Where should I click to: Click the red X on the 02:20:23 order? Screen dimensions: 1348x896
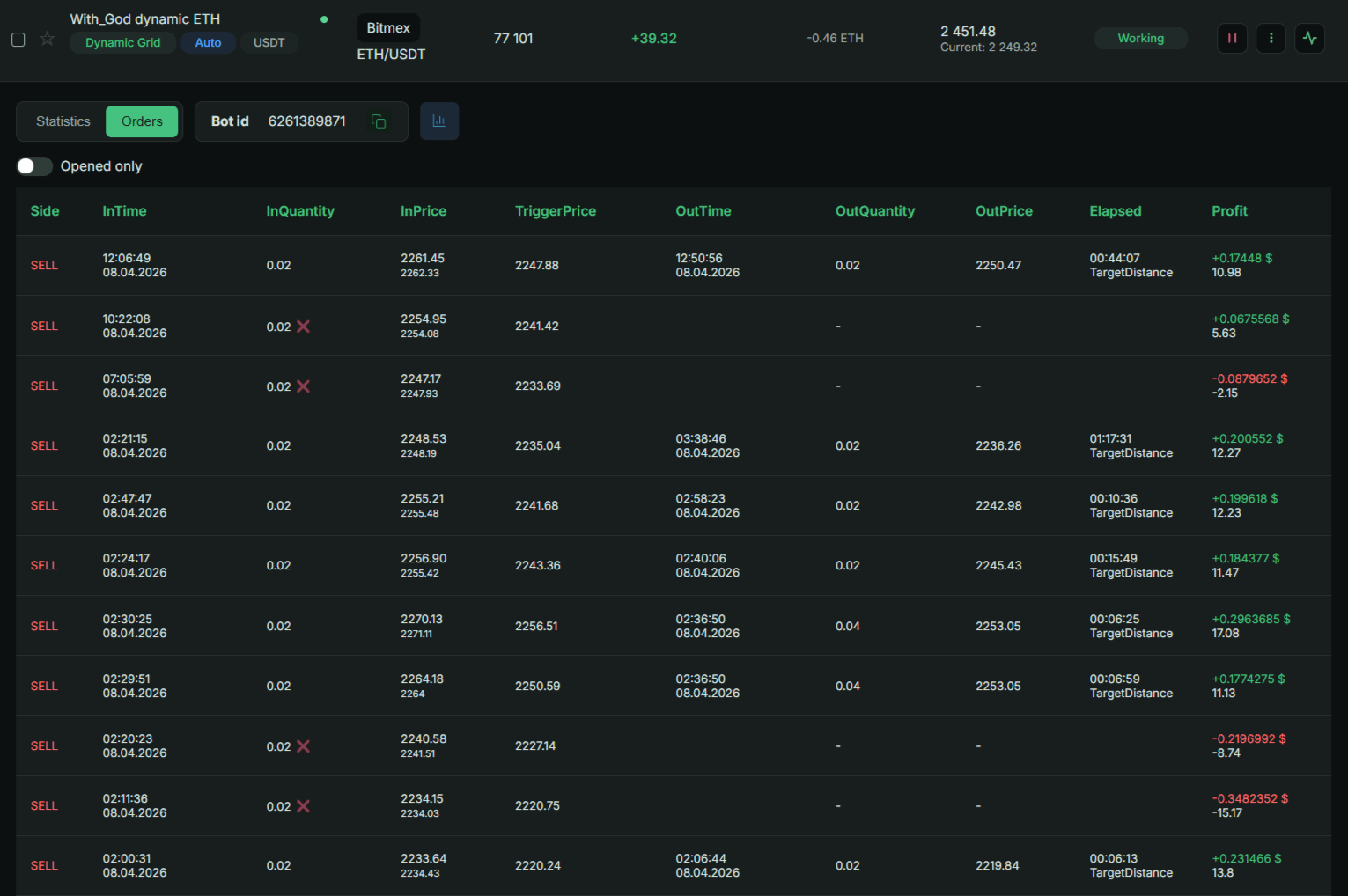(x=303, y=745)
